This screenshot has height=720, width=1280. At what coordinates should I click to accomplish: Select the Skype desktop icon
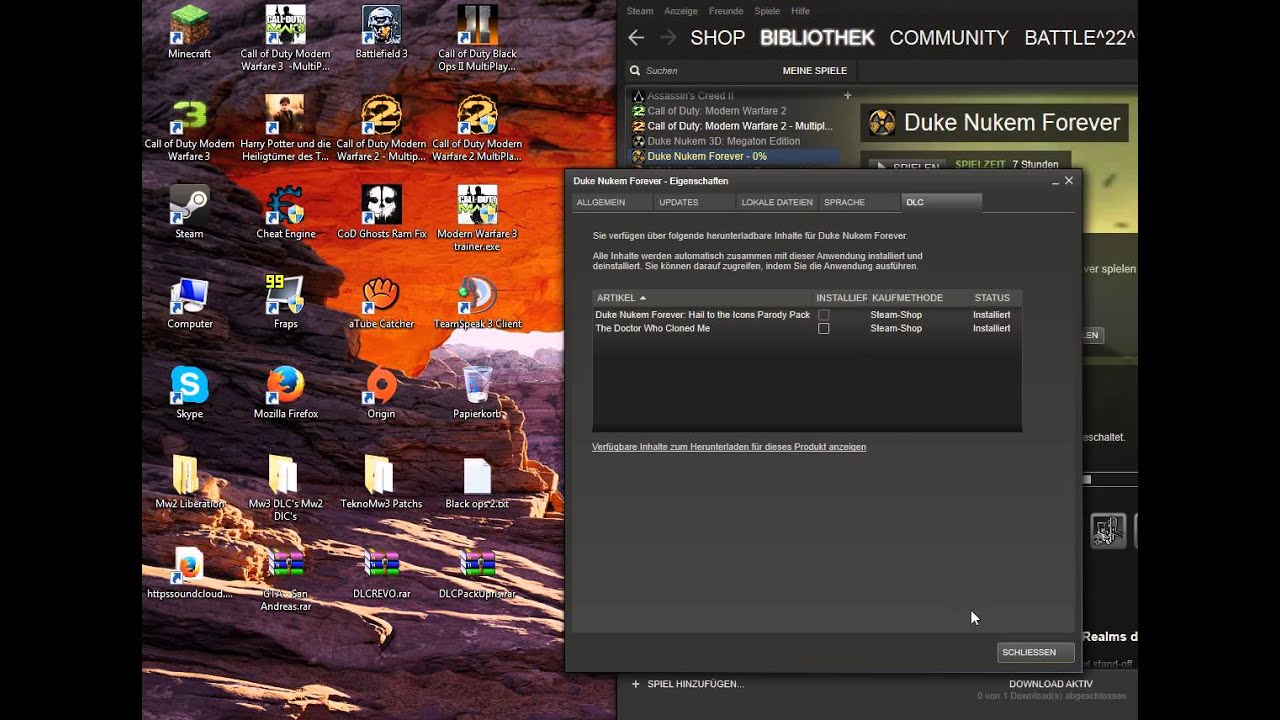(x=189, y=393)
